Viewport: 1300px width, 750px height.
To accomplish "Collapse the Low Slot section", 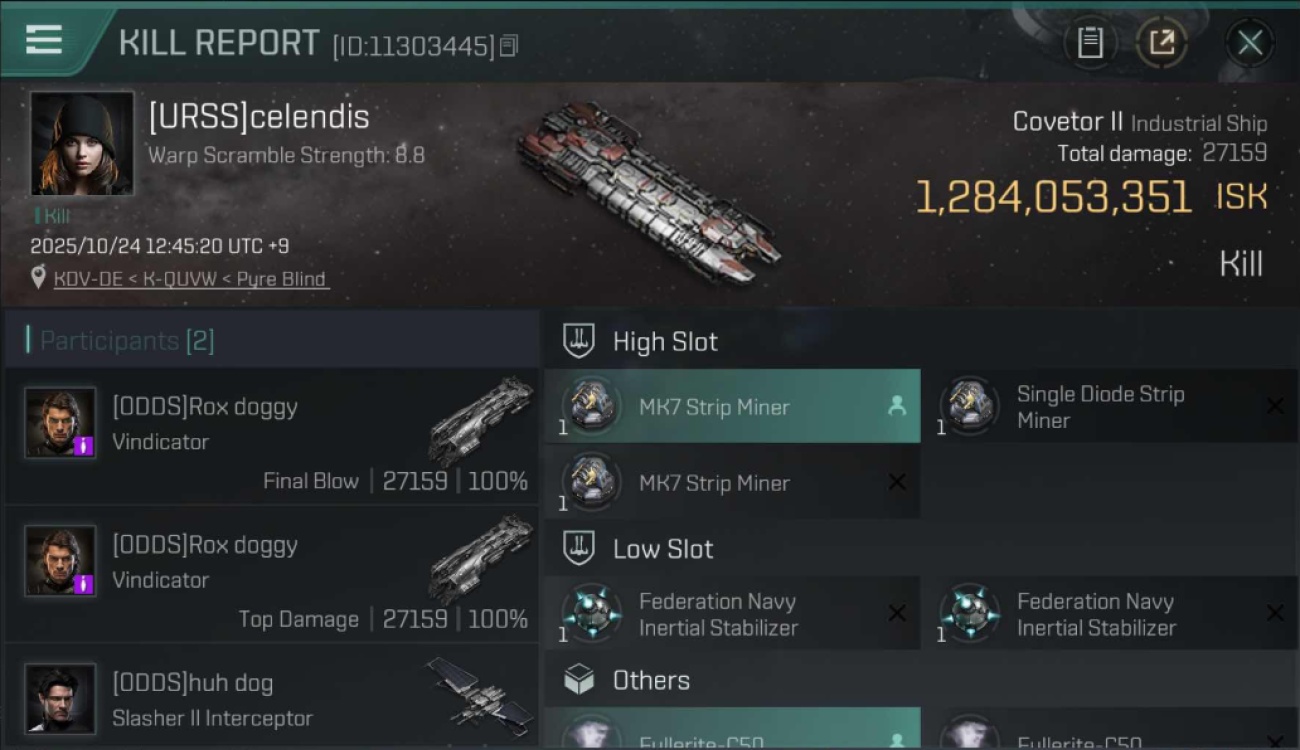I will point(662,549).
